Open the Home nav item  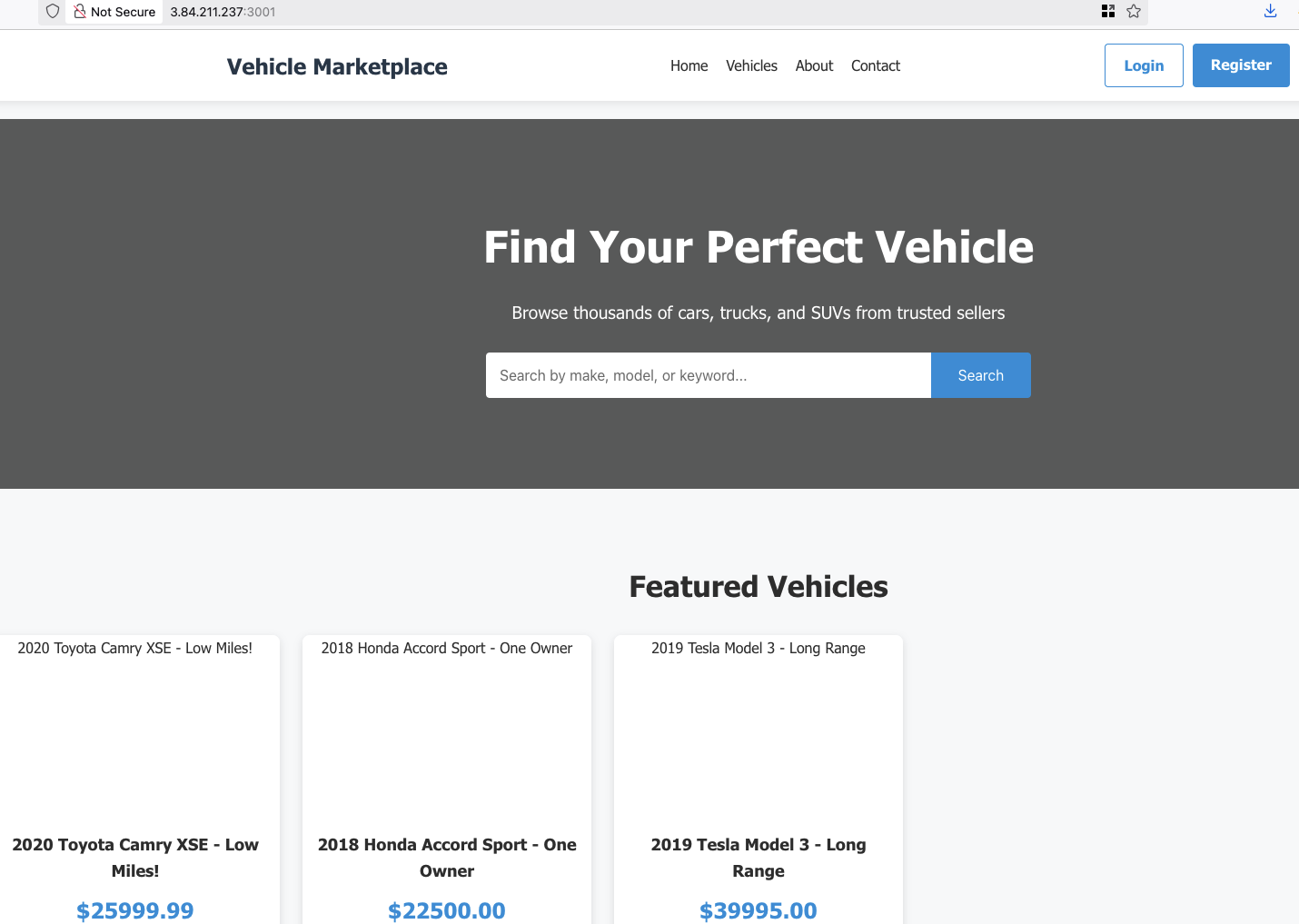pyautogui.click(x=689, y=65)
